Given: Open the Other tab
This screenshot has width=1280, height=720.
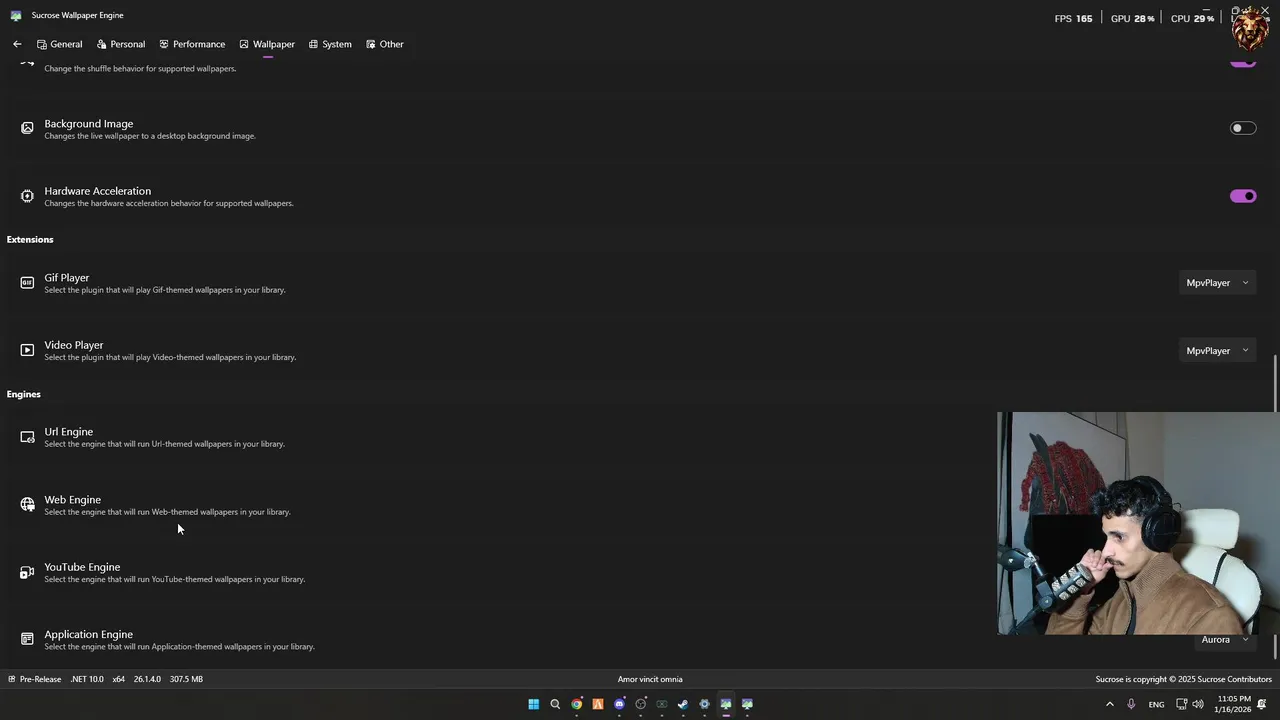Looking at the screenshot, I should [385, 44].
